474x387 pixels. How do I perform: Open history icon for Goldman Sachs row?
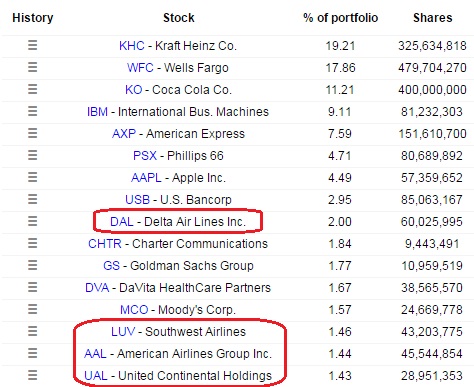coord(32,265)
